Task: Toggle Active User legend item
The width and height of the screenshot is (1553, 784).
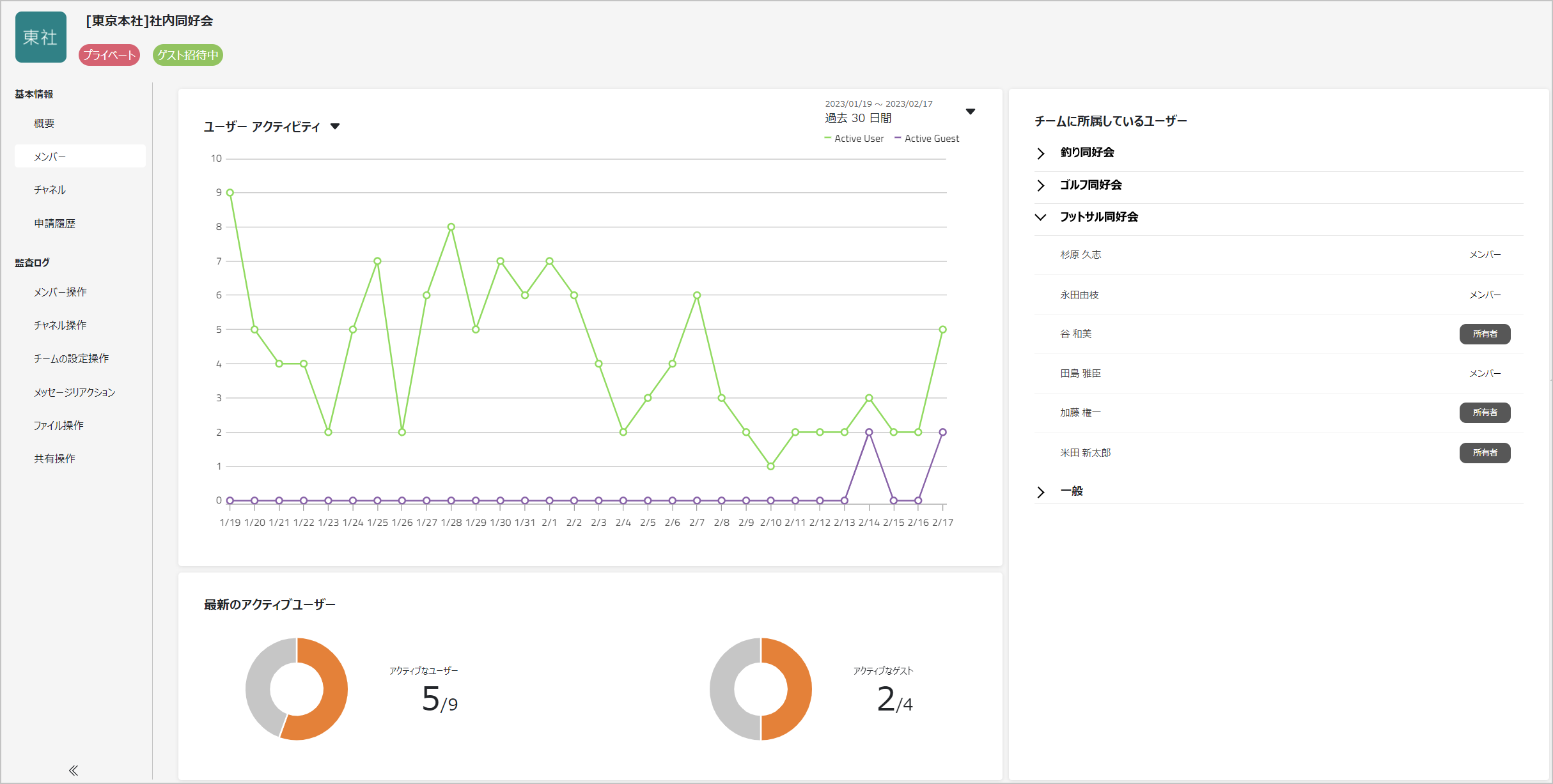Action: pyautogui.click(x=854, y=139)
